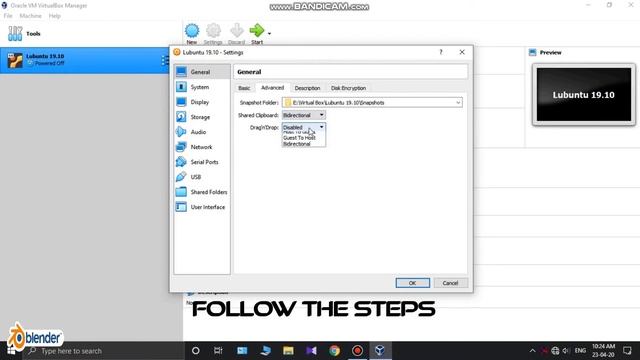Select the Lubuntu 19.10 machine entry
Viewport: 640px width, 360px height.
coord(85,60)
